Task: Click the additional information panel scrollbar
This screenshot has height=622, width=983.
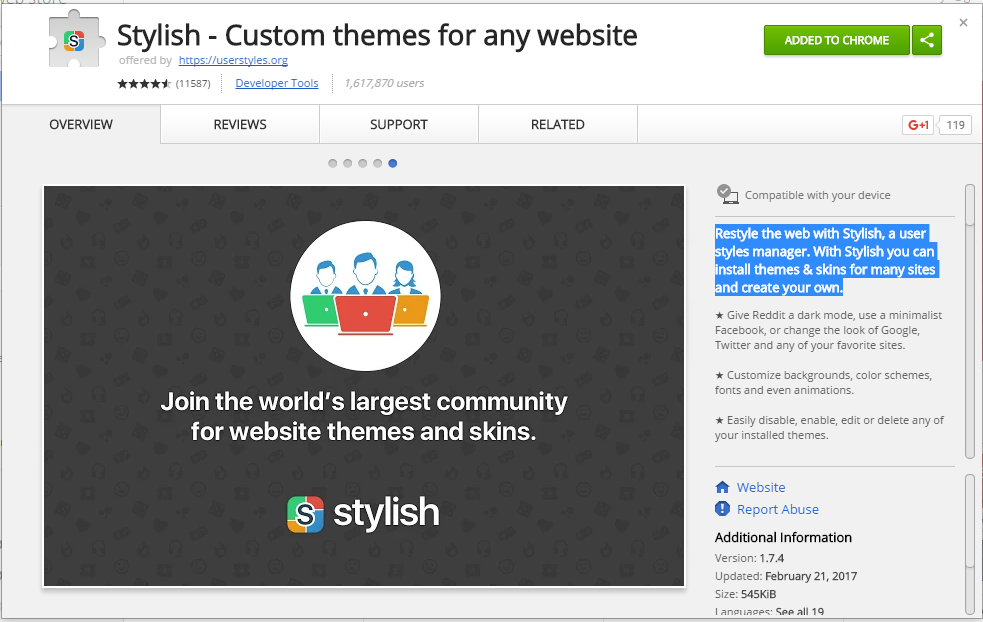Action: (x=970, y=544)
